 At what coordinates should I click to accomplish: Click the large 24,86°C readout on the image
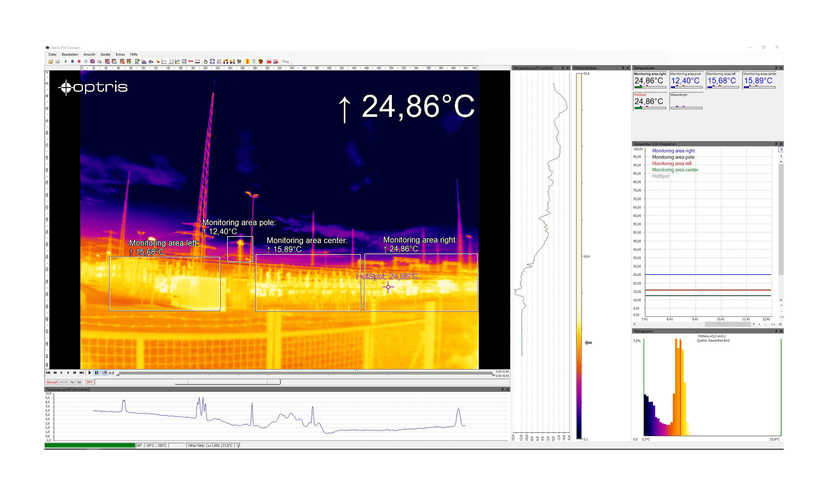click(x=407, y=107)
